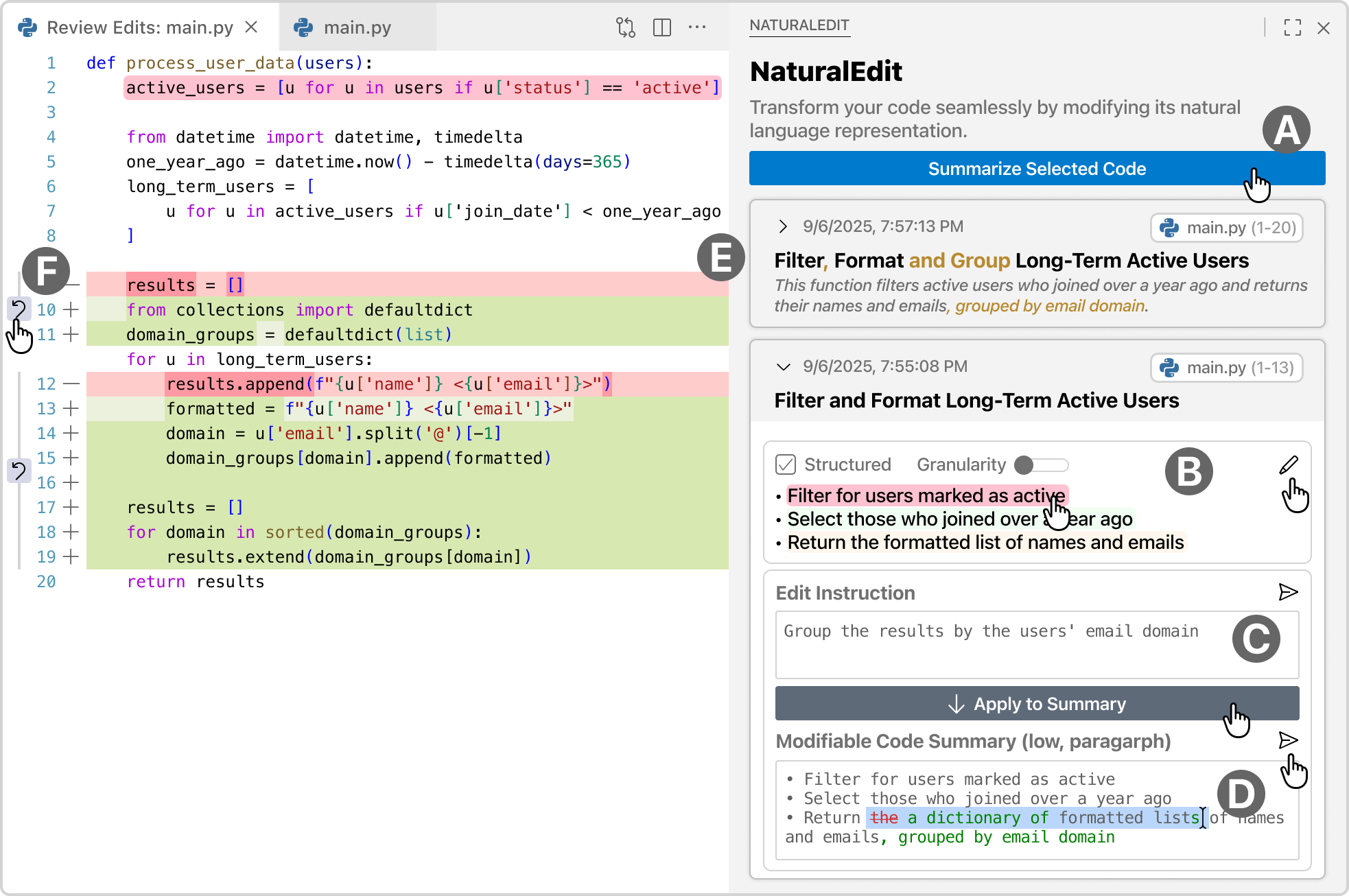Click the compare changes icon in editor toolbar
Viewport: 1349px width, 896px height.
point(625,27)
